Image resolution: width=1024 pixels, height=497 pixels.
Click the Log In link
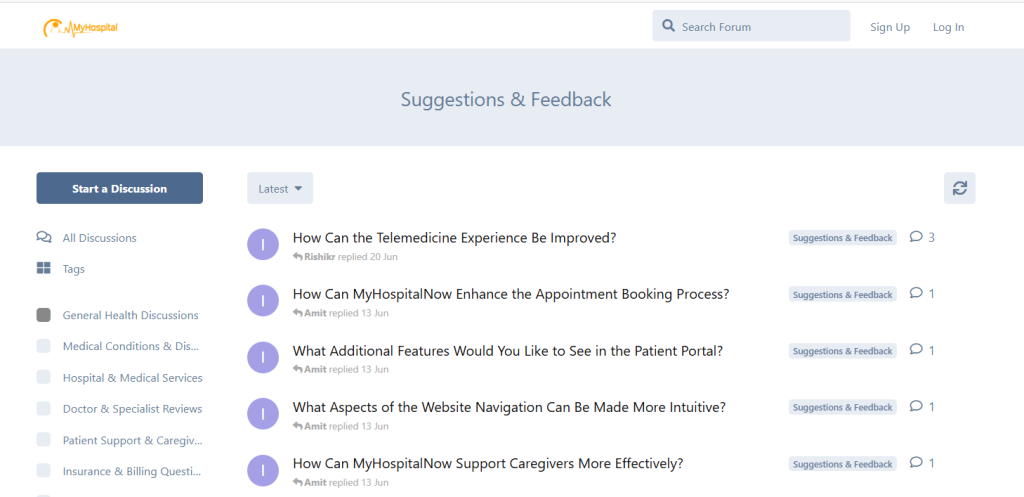pos(948,27)
